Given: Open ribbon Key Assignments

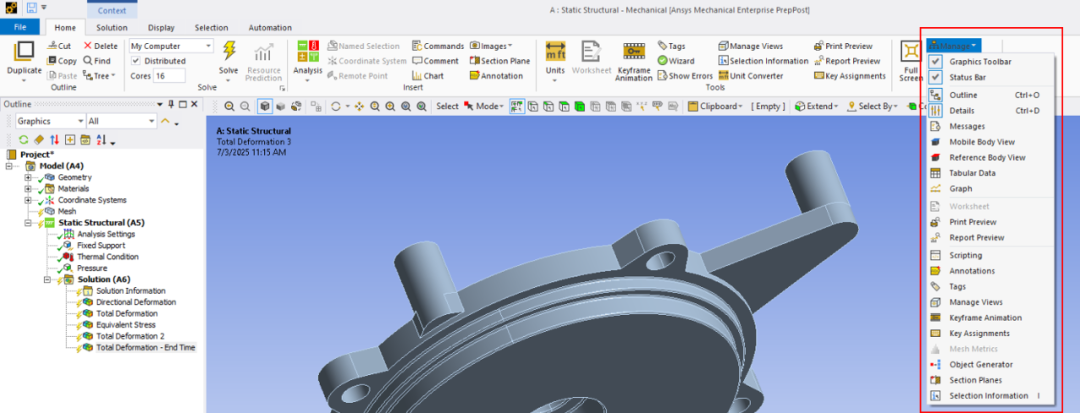Looking at the screenshot, I should (x=850, y=76).
